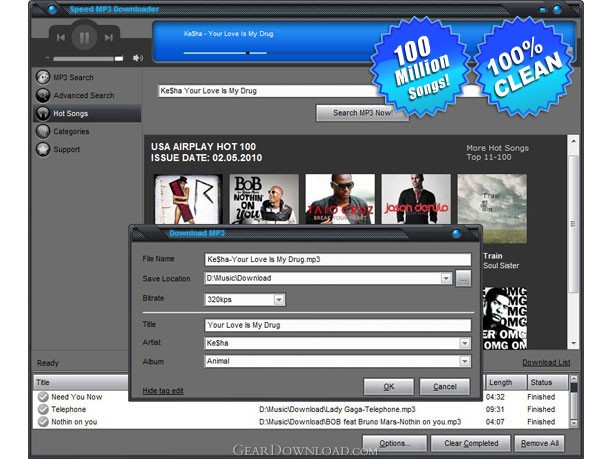Select the Train Soul Sister cover

click(492, 209)
